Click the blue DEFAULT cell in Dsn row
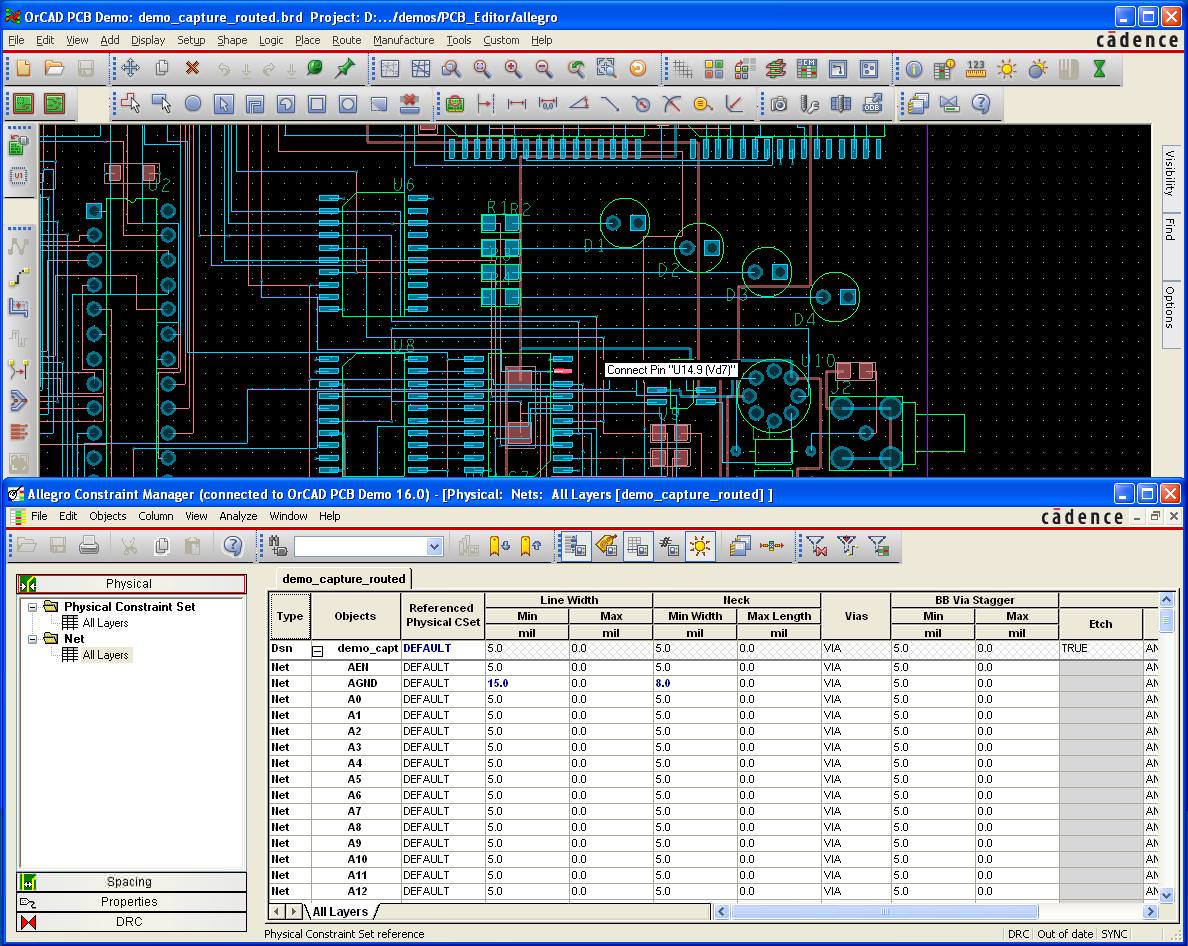This screenshot has height=946, width=1188. pyautogui.click(x=442, y=648)
